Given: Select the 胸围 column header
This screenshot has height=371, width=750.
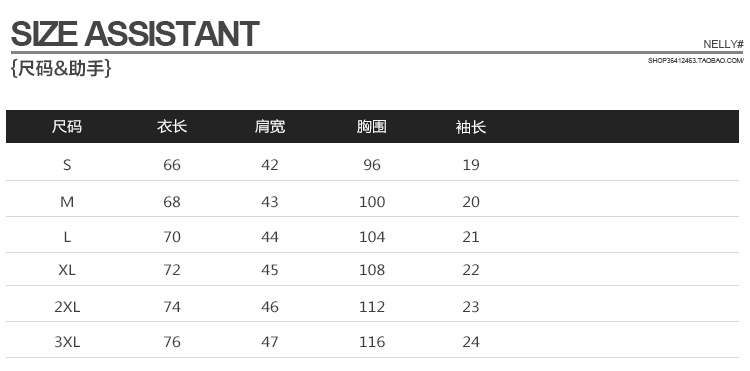Looking at the screenshot, I should click(x=372, y=127).
